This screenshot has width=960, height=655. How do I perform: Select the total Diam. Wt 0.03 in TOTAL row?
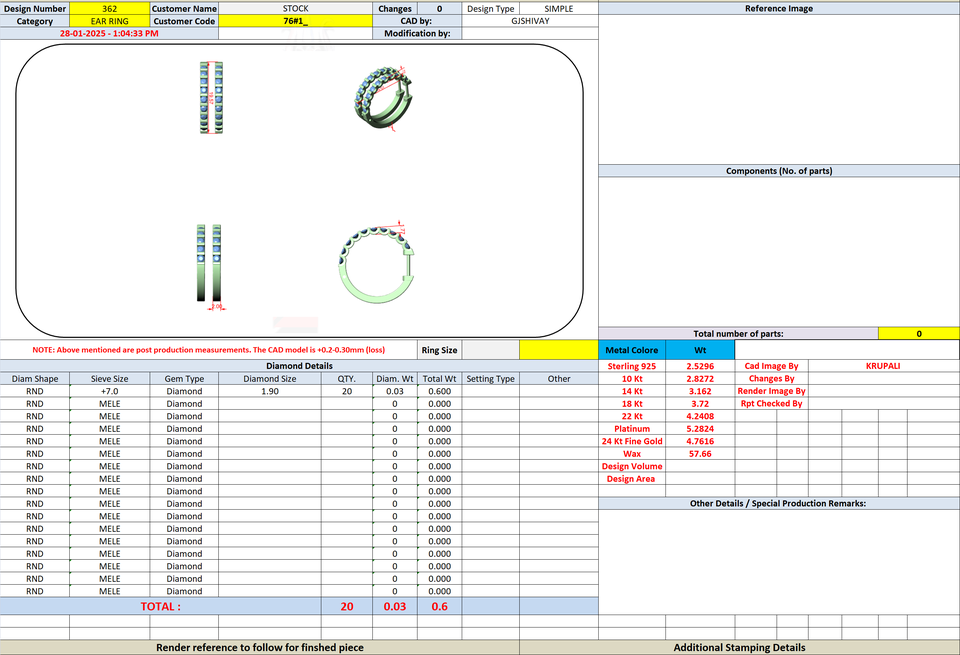(395, 607)
